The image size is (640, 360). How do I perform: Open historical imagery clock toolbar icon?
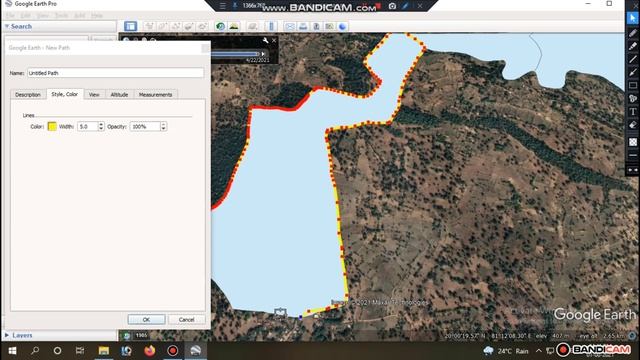[220, 27]
